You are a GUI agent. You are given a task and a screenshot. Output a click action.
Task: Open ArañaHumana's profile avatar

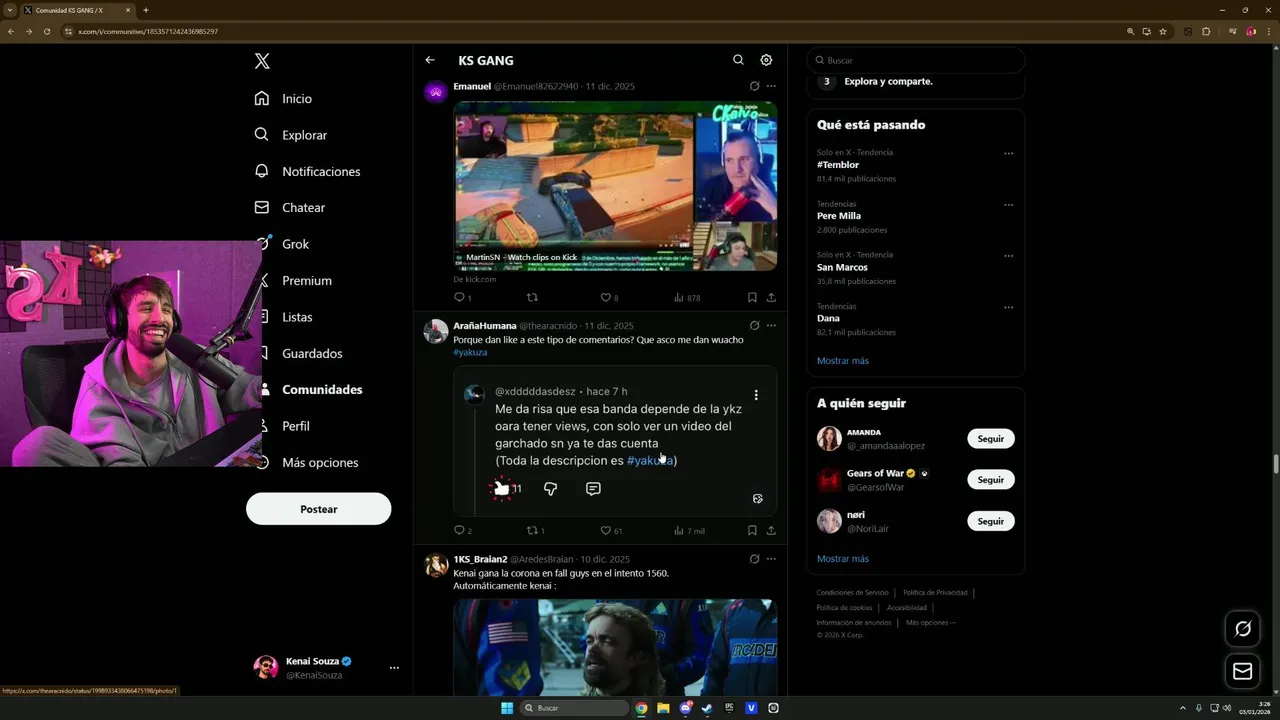(x=436, y=332)
